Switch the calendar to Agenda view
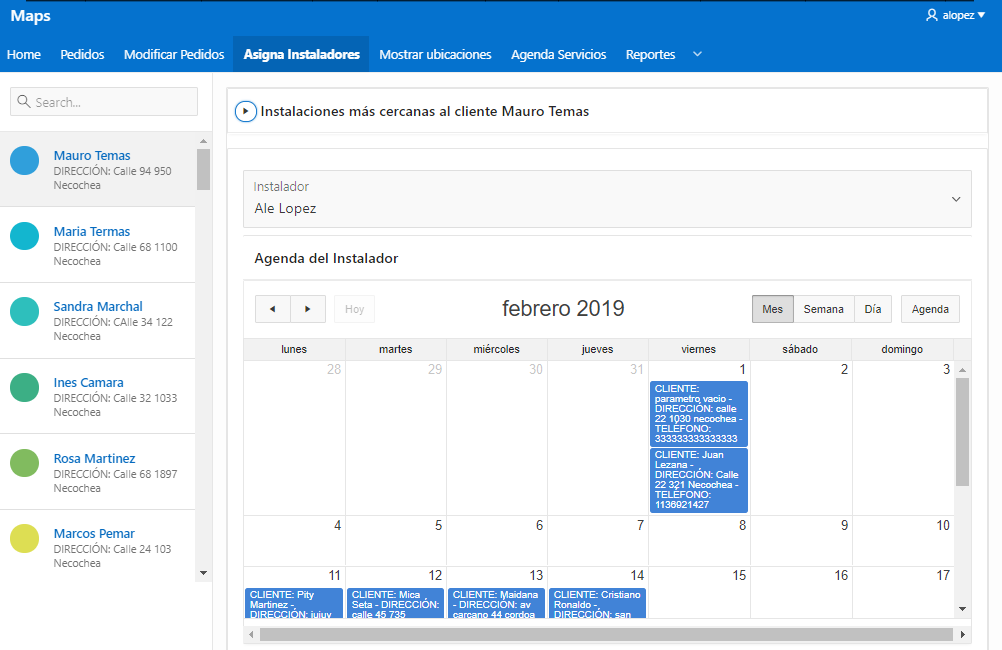 point(929,309)
